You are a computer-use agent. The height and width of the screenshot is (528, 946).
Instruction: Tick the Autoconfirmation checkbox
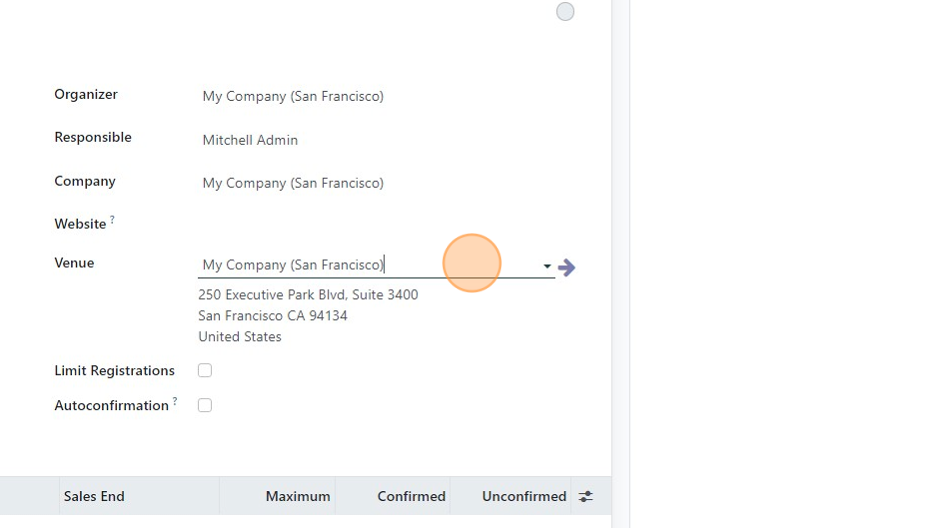pyautogui.click(x=205, y=405)
